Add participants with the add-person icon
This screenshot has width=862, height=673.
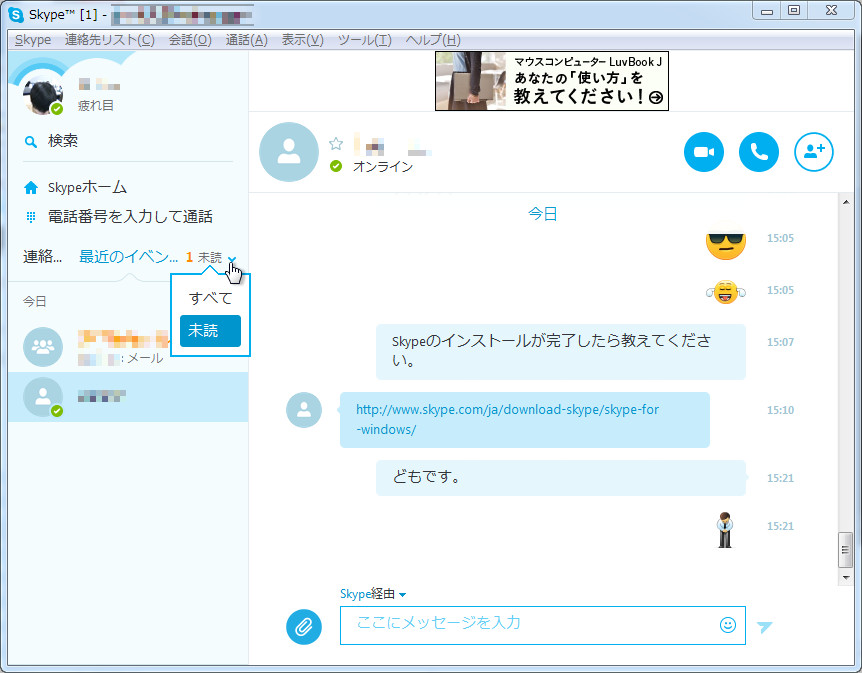[x=813, y=152]
